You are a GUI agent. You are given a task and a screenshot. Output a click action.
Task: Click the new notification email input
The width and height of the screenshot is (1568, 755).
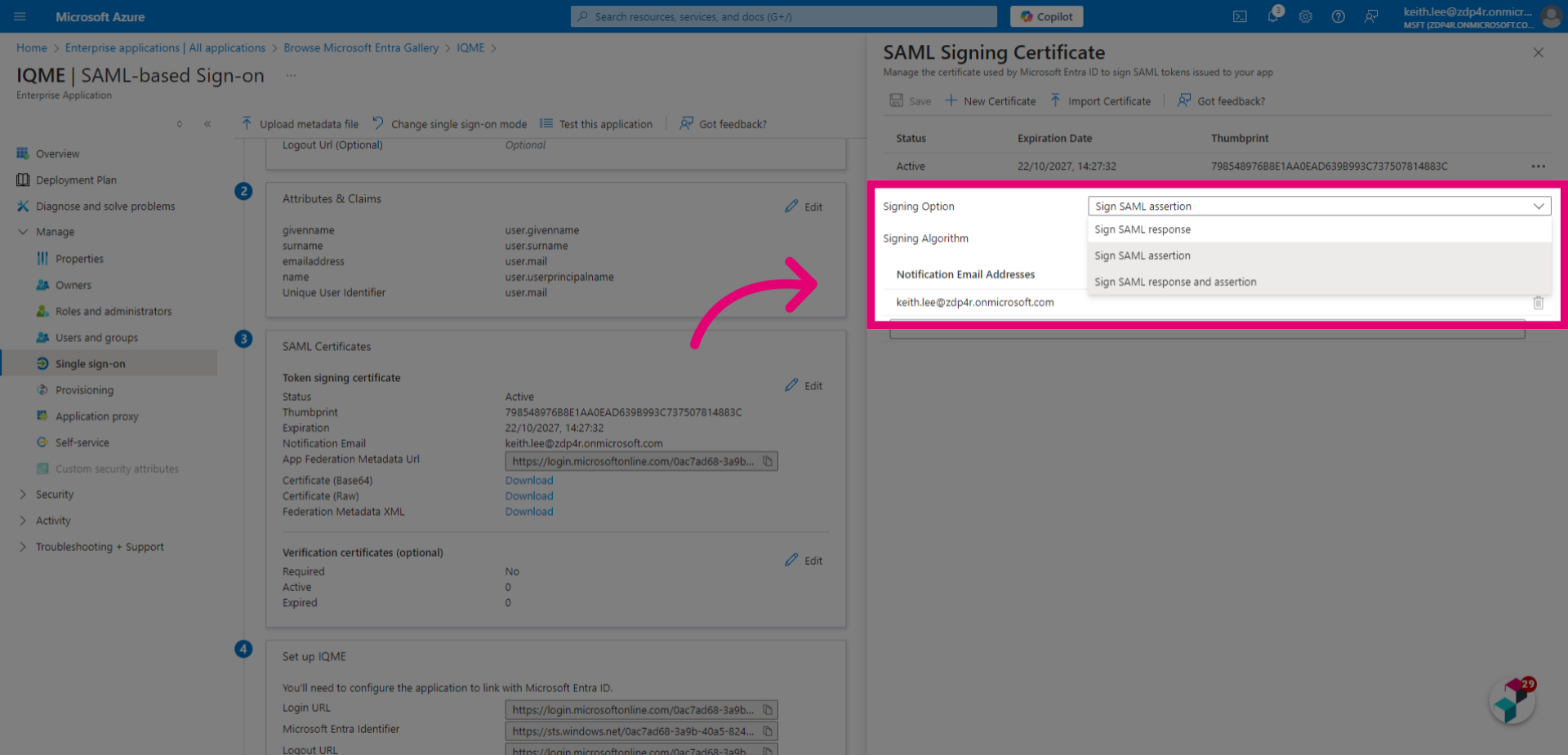pyautogui.click(x=1207, y=328)
